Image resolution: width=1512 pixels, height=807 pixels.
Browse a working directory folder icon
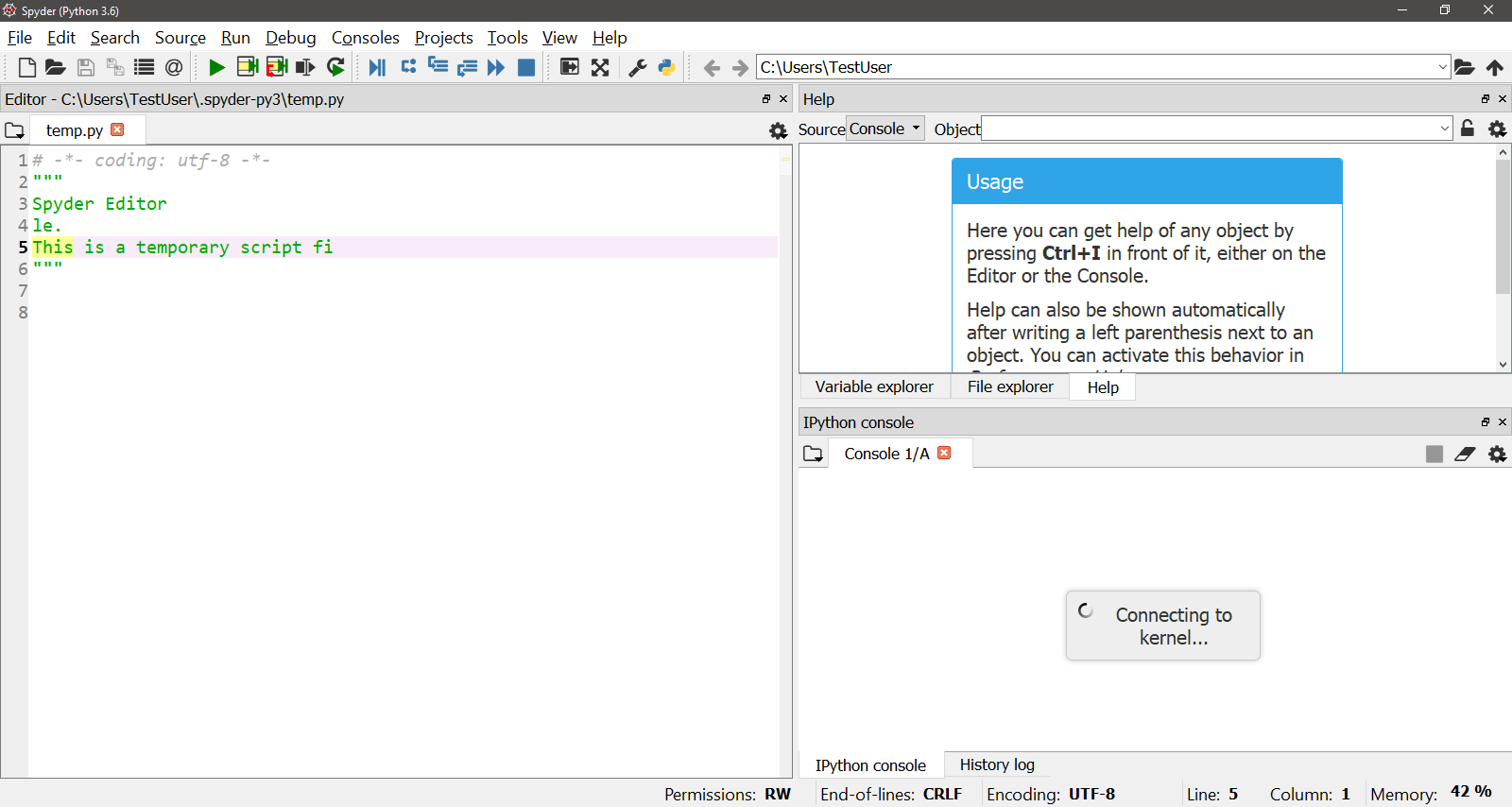pyautogui.click(x=1464, y=67)
